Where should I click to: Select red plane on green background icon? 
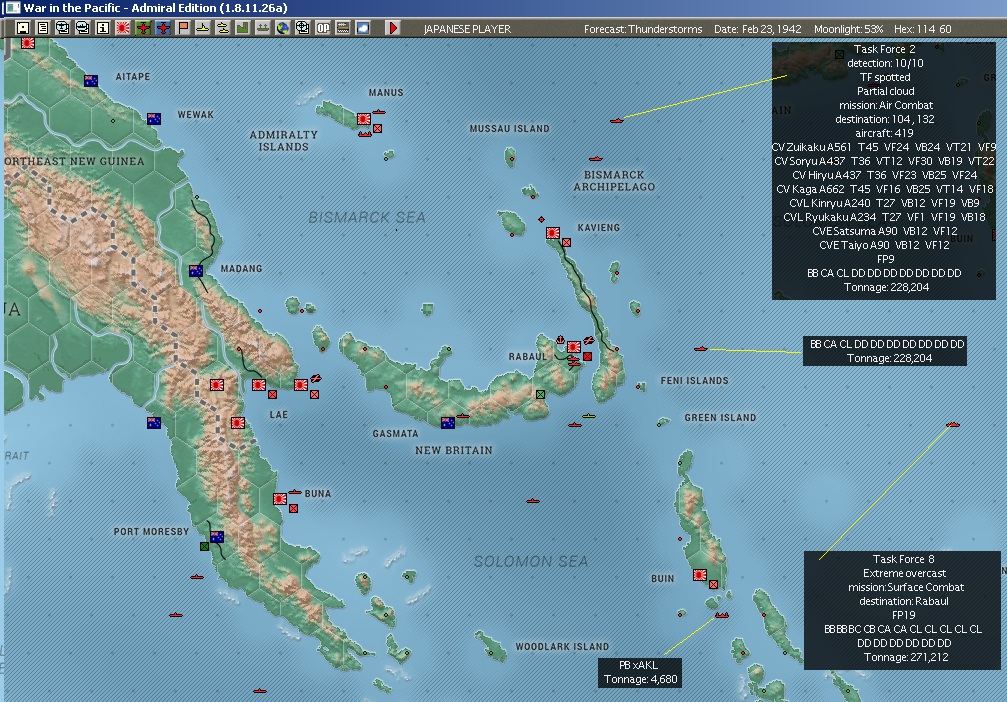(x=143, y=28)
